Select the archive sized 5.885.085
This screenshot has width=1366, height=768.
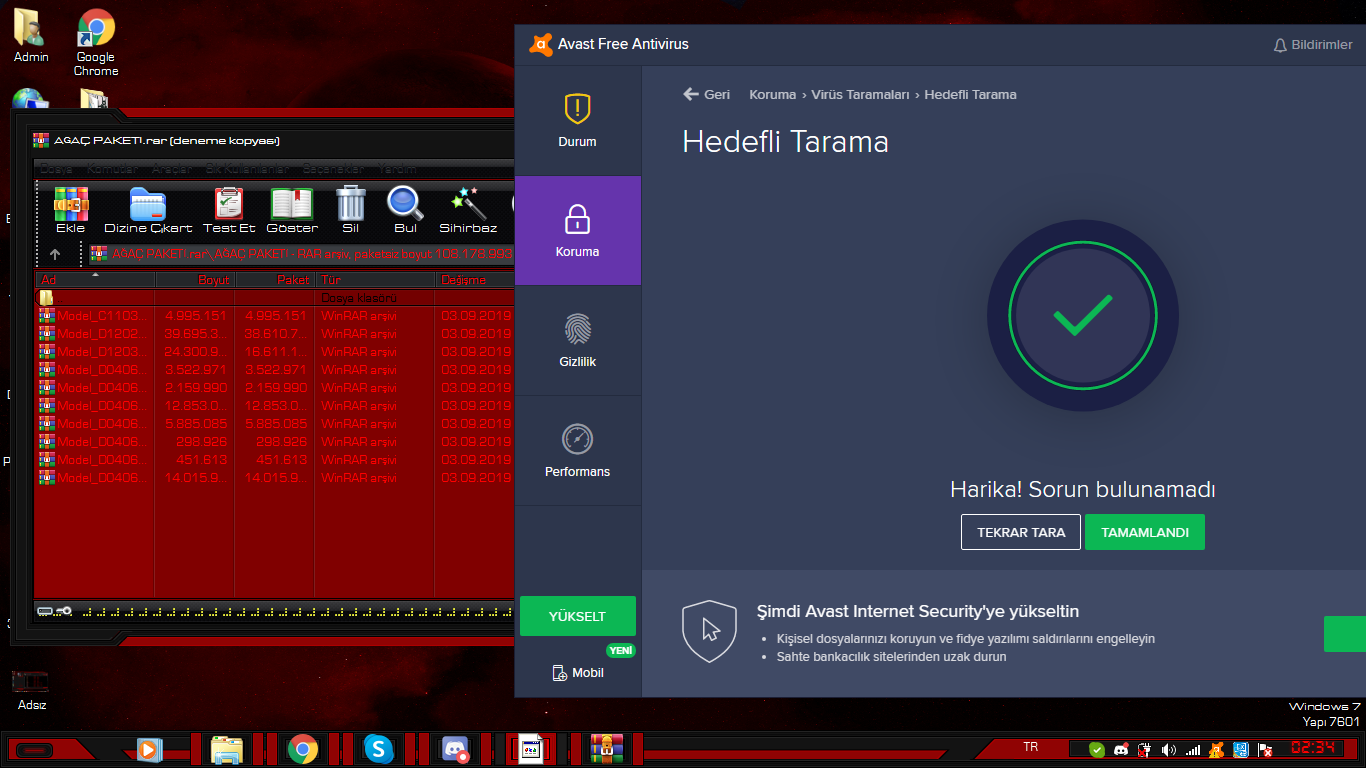(275, 424)
